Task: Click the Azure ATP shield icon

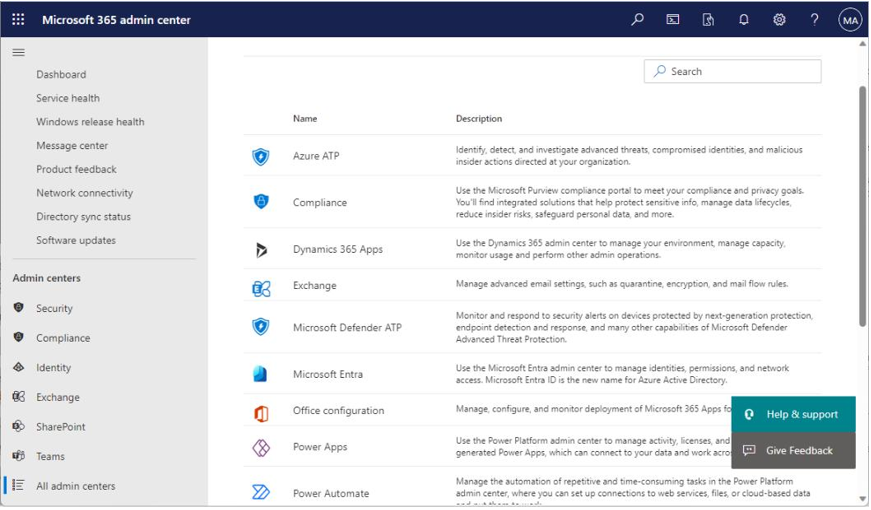Action: click(x=261, y=157)
